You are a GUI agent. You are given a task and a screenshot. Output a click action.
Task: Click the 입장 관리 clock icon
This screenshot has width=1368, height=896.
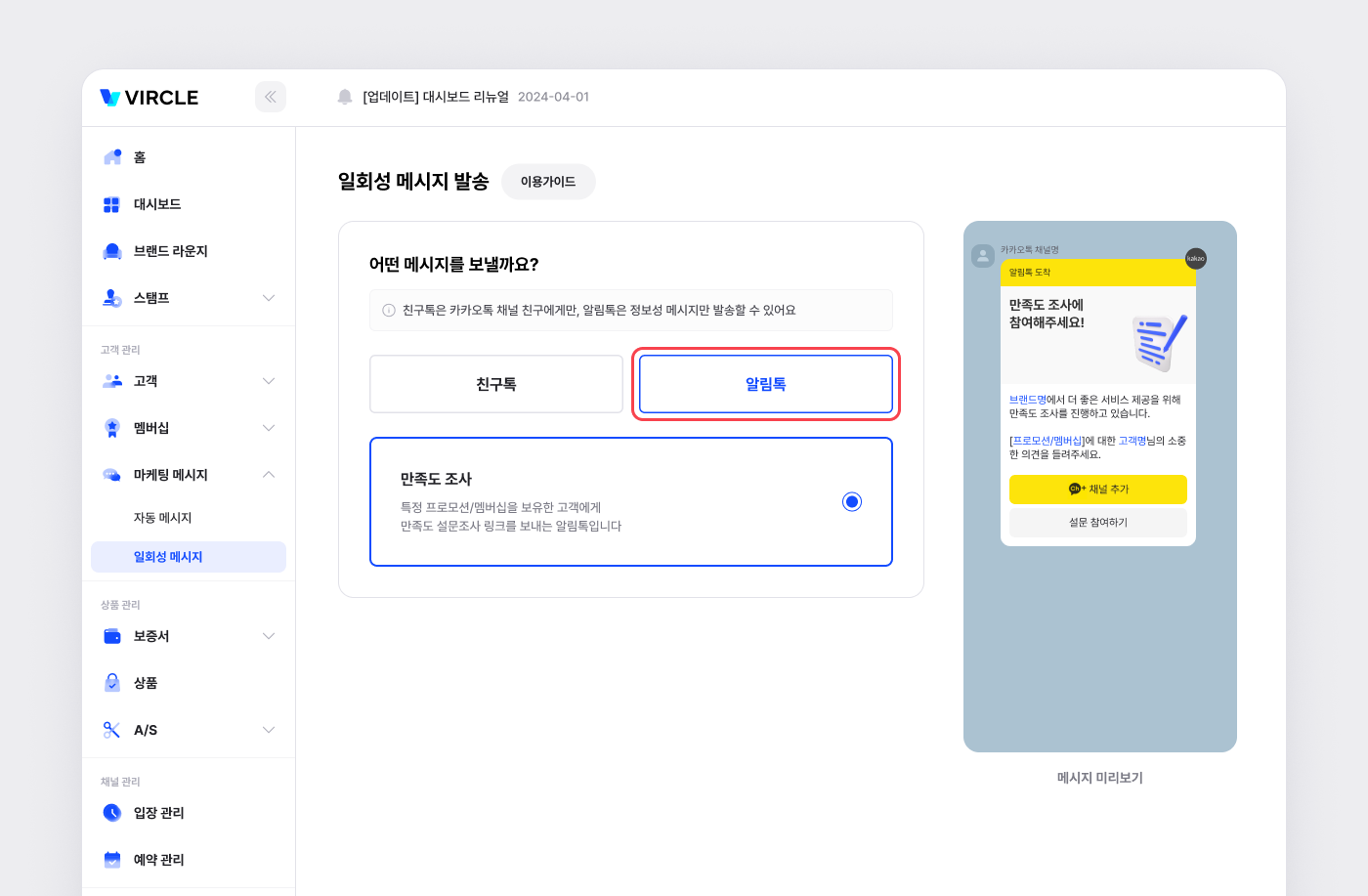click(112, 813)
